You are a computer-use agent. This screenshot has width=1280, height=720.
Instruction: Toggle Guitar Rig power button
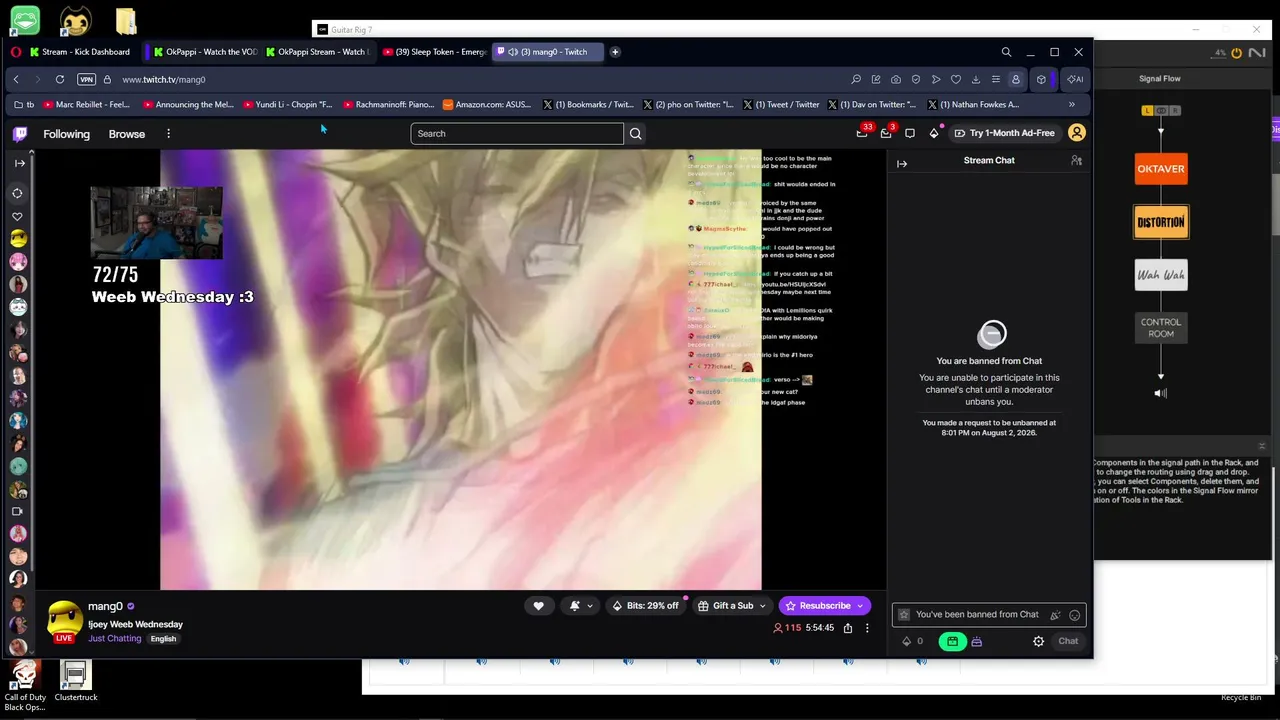1237,53
